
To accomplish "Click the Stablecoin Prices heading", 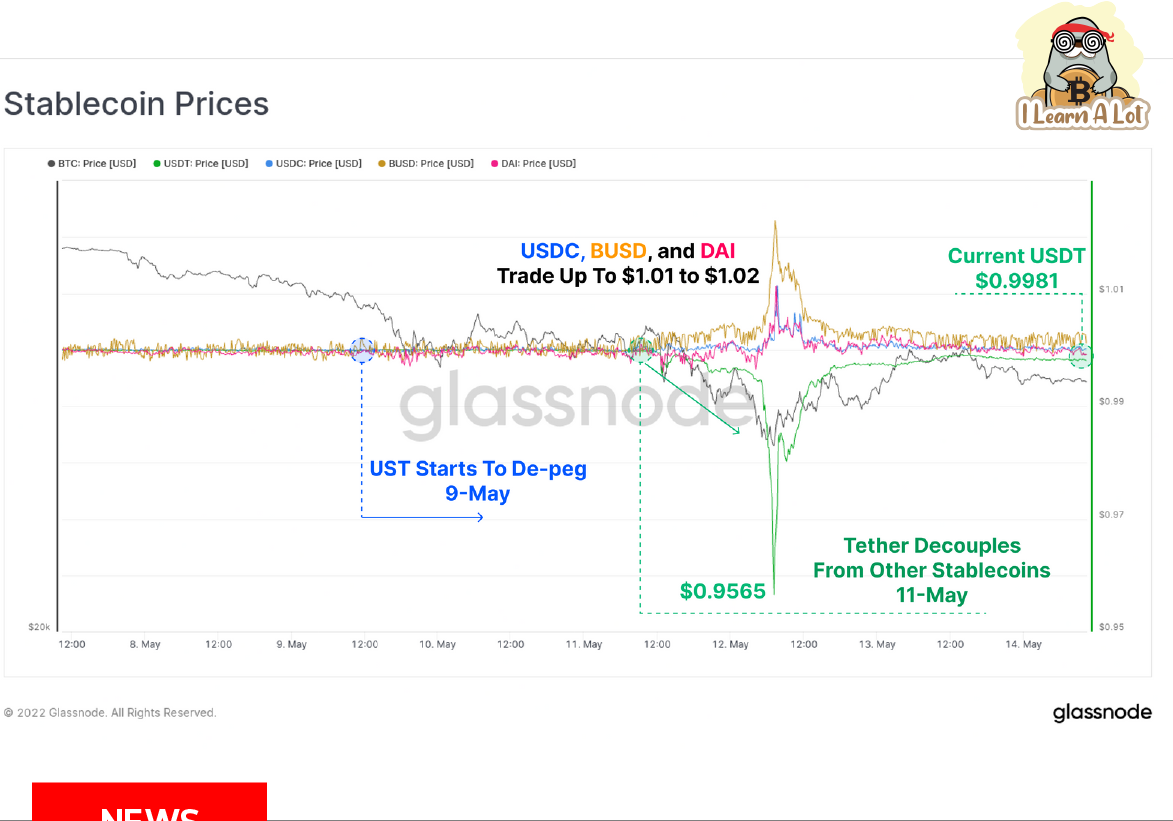I will pyautogui.click(x=136, y=104).
